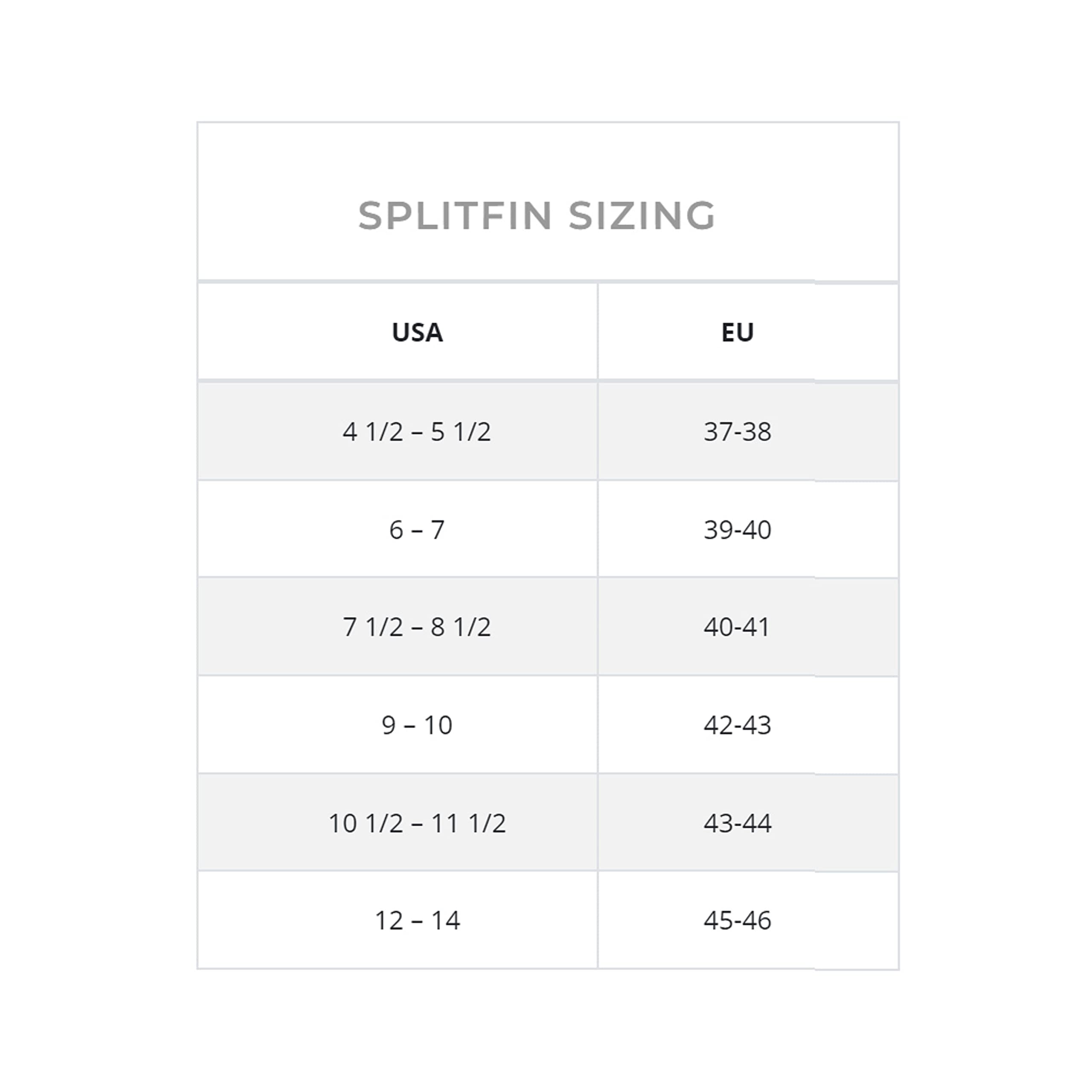Screen dimensions: 1092x1092
Task: Click the 43-44 EU size cell
Action: click(x=748, y=822)
